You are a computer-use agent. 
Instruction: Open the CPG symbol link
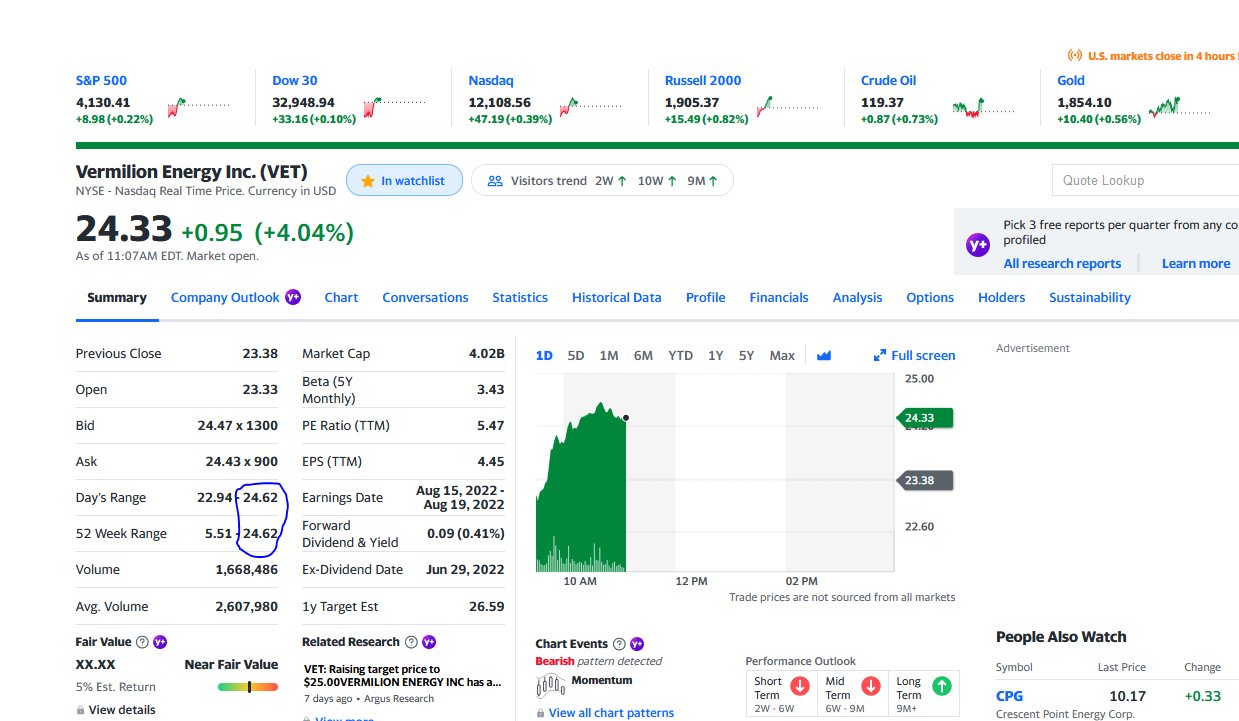[1009, 695]
